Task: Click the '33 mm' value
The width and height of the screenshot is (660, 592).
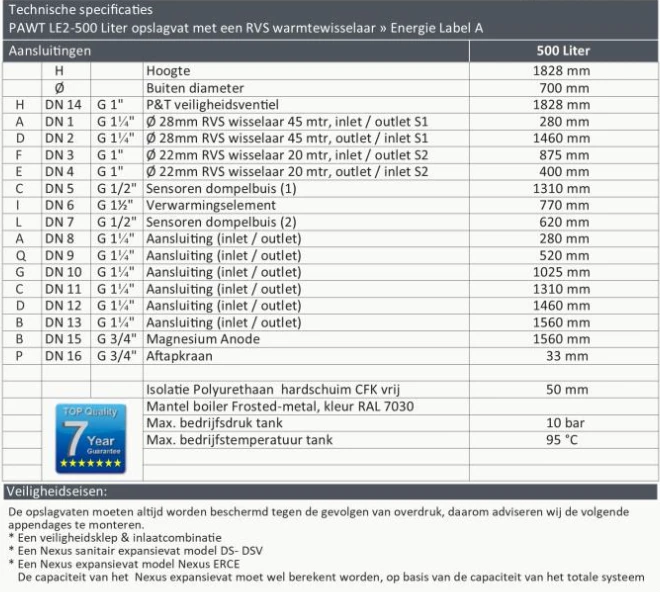Action: pyautogui.click(x=567, y=356)
